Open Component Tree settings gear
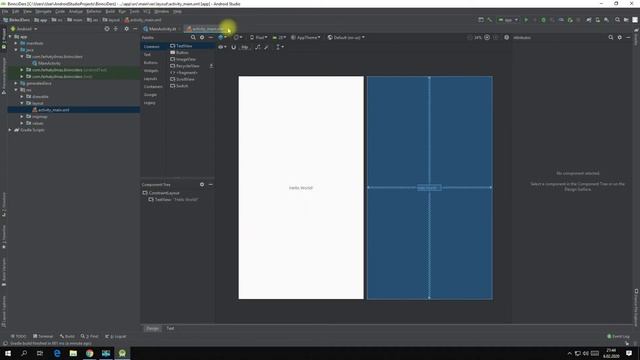640x360 pixels. [x=202, y=184]
